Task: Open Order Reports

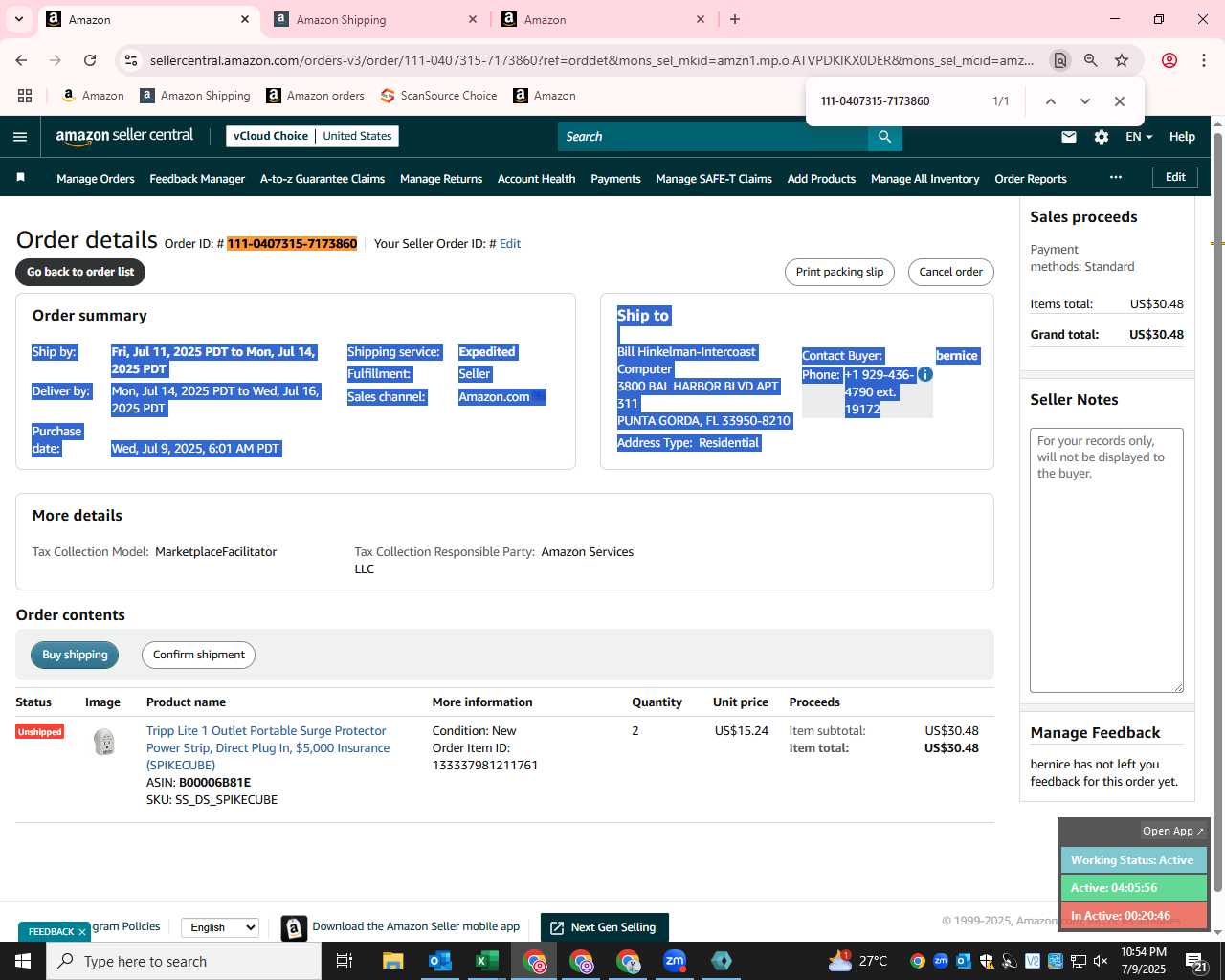Action: [x=1031, y=179]
